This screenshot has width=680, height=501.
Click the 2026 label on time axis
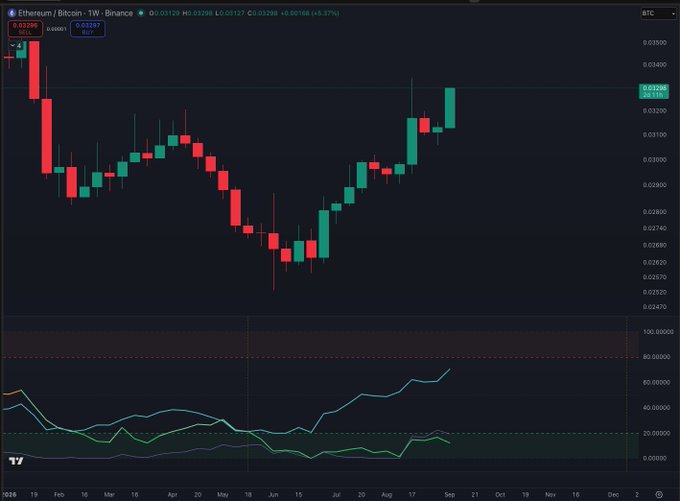[x=9, y=494]
